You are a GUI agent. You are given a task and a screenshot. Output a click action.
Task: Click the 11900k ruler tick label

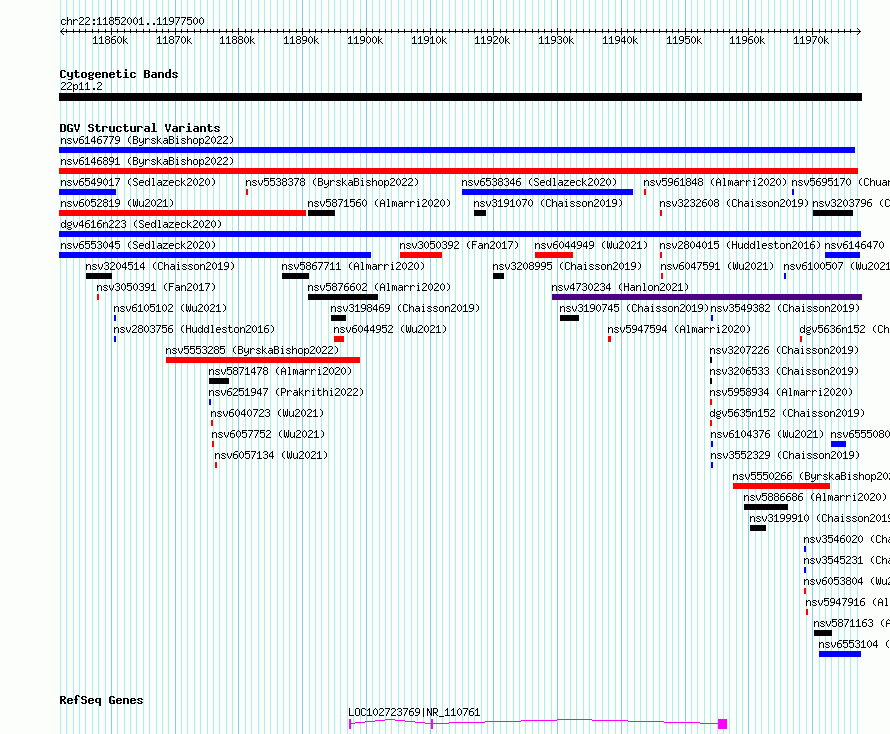tap(365, 40)
